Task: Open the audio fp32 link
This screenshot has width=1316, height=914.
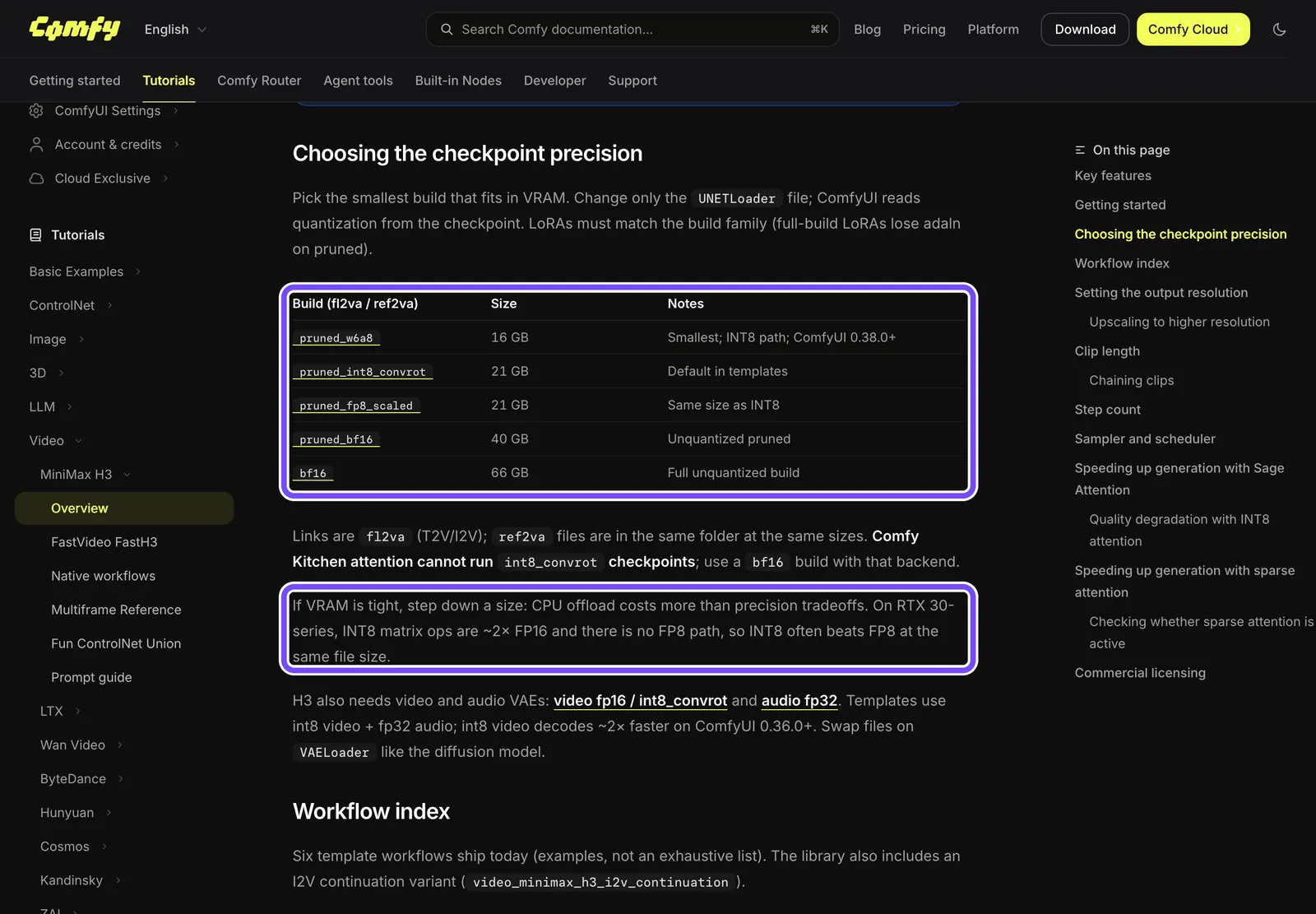Action: 799,701
